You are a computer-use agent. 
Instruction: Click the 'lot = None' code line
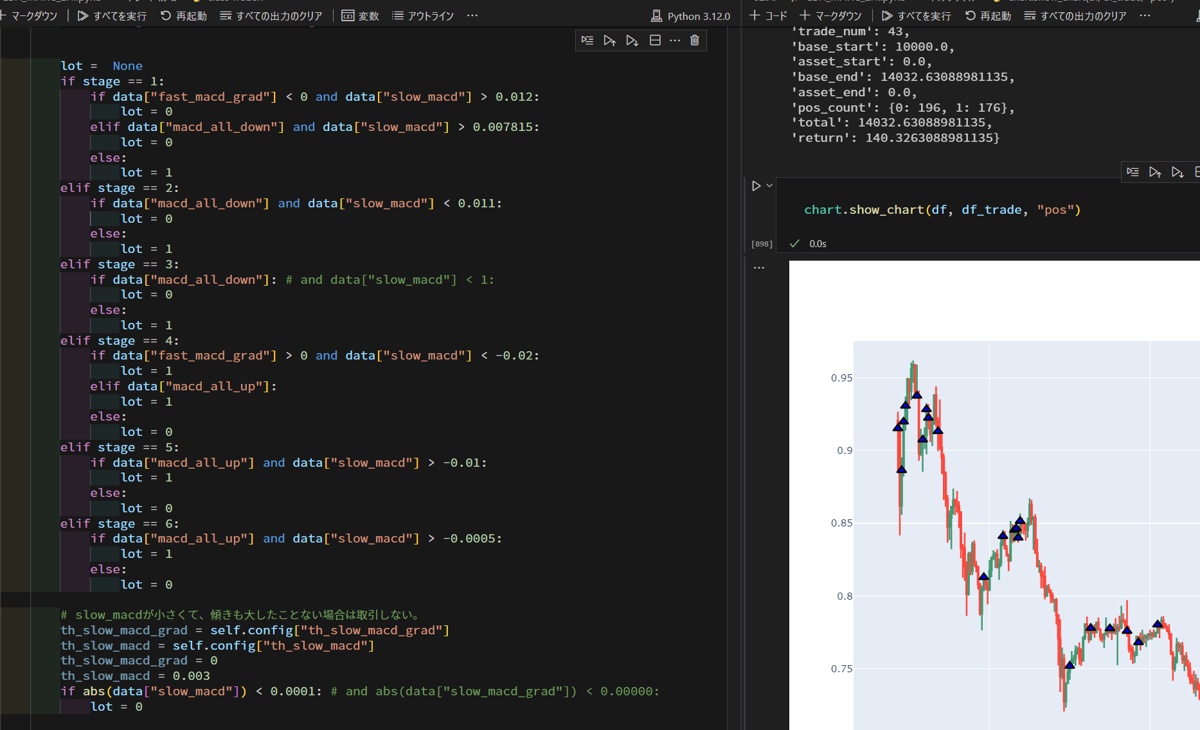pos(101,66)
